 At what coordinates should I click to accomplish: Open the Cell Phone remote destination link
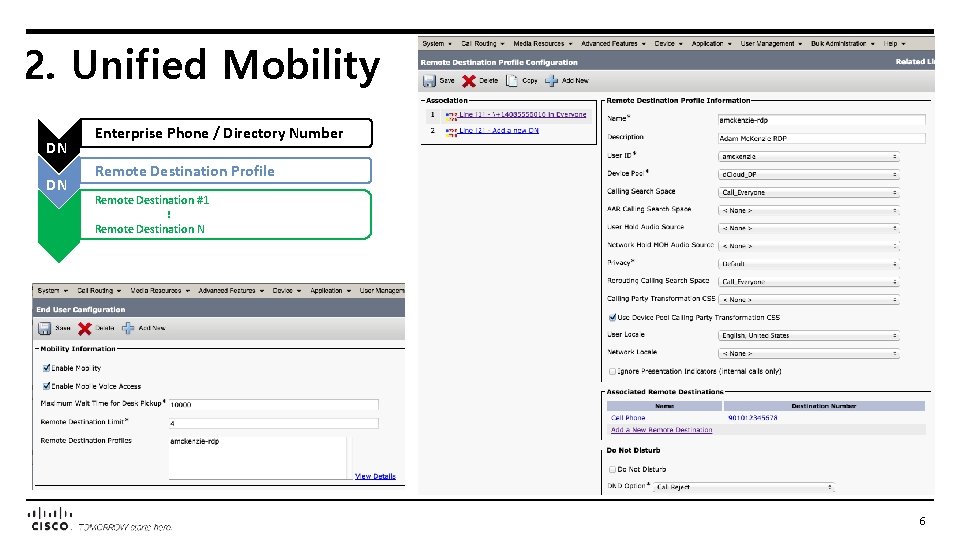click(628, 418)
